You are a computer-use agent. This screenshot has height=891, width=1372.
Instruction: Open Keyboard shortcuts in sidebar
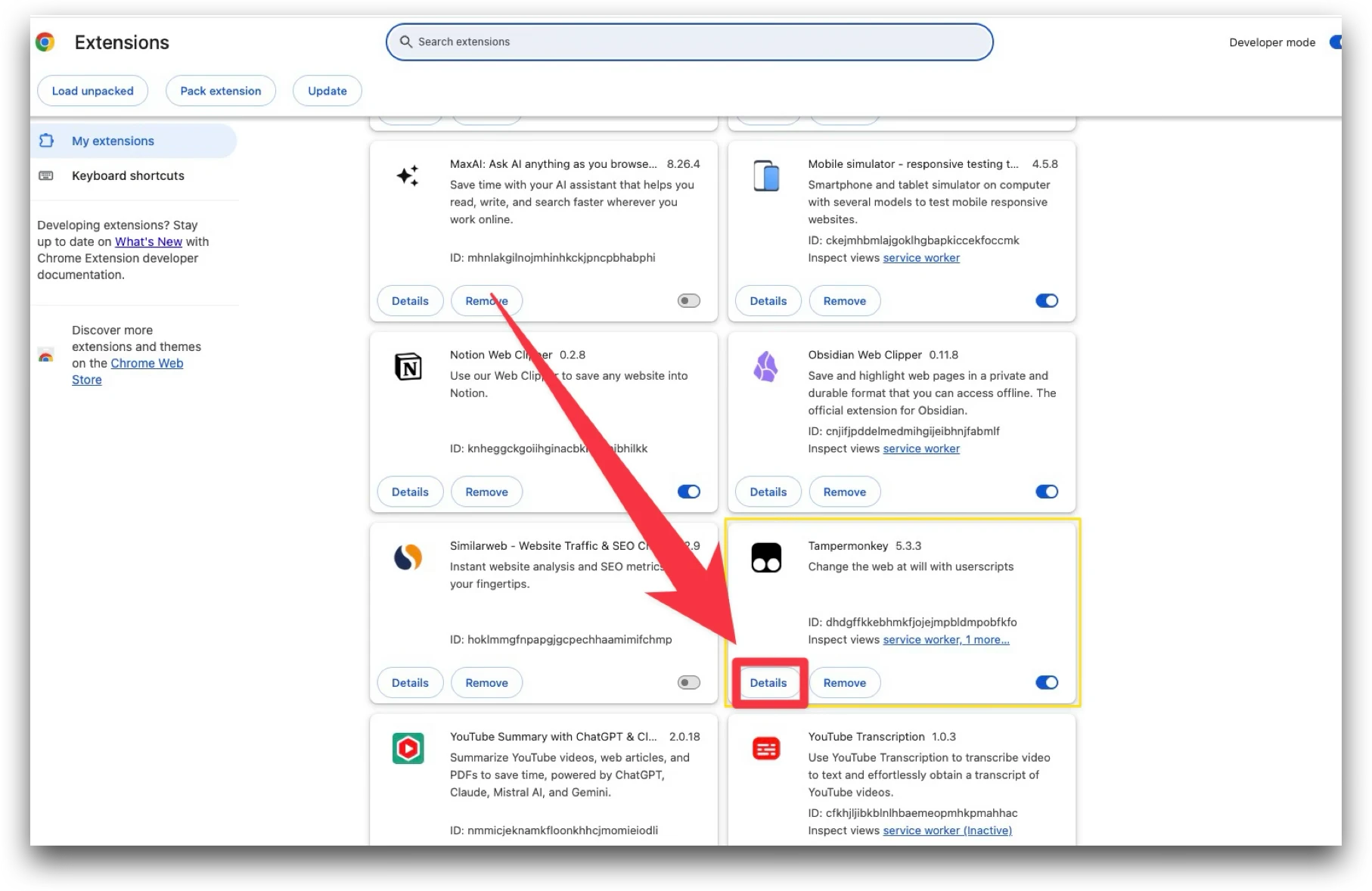pos(134,175)
